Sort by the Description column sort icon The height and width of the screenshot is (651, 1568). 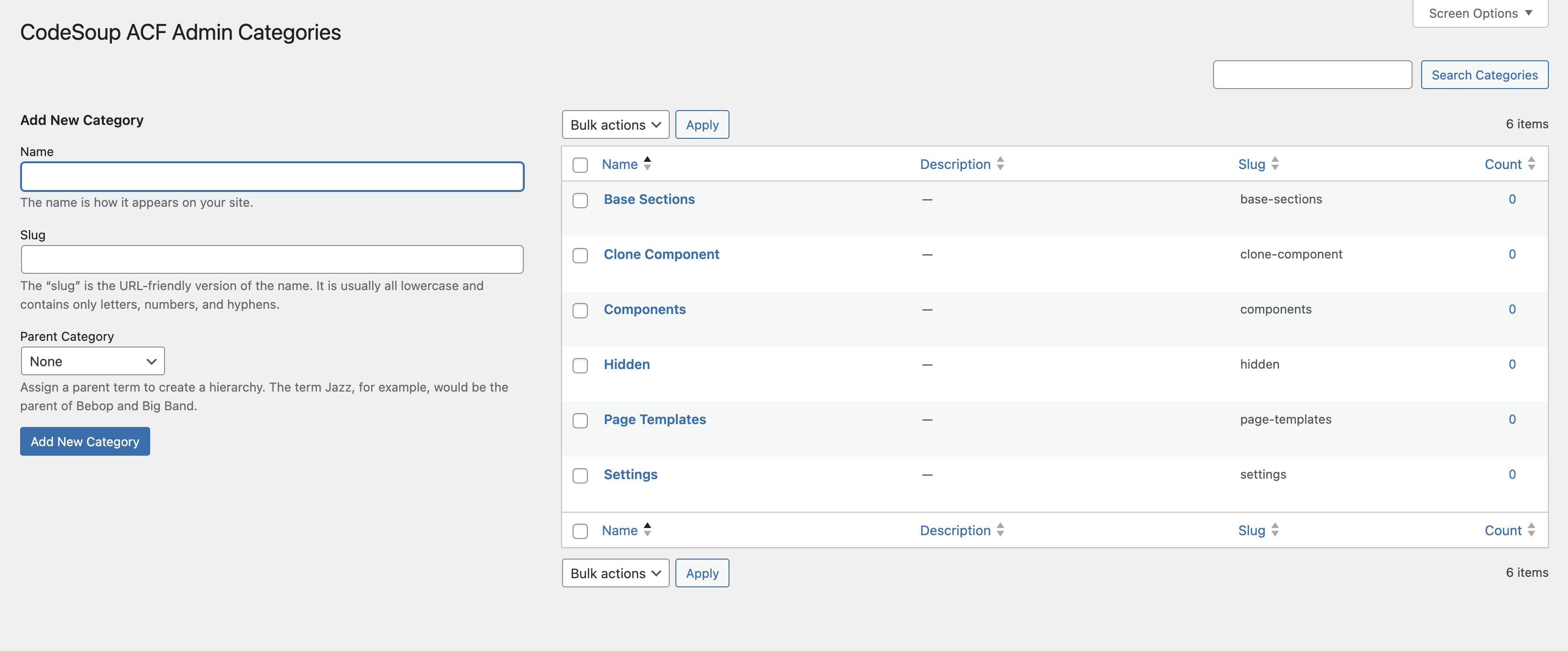(x=1001, y=164)
